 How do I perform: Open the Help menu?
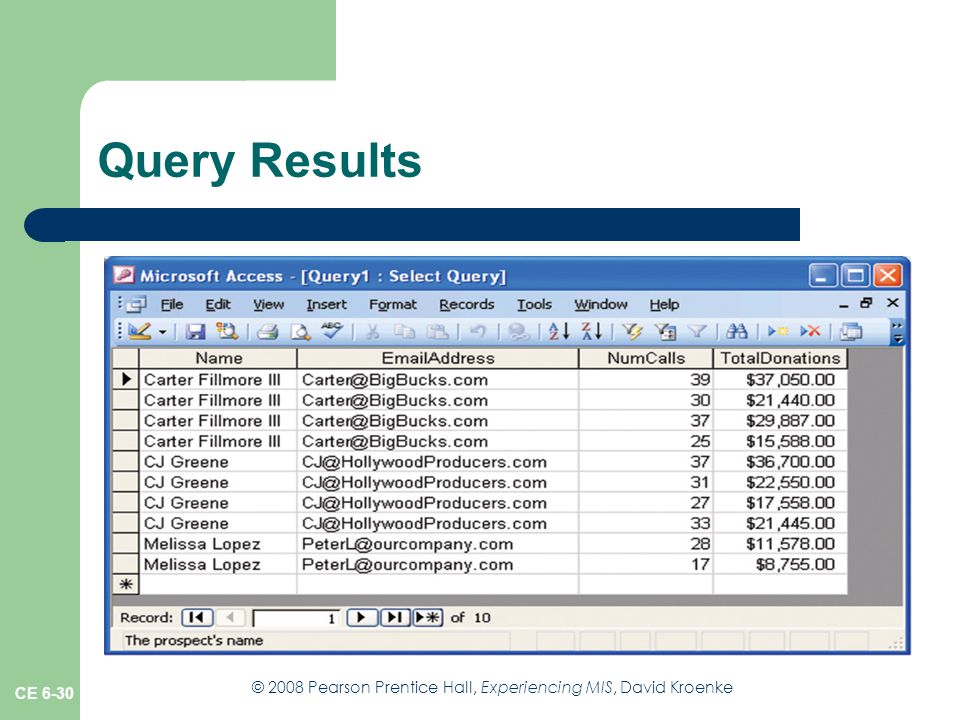point(664,304)
